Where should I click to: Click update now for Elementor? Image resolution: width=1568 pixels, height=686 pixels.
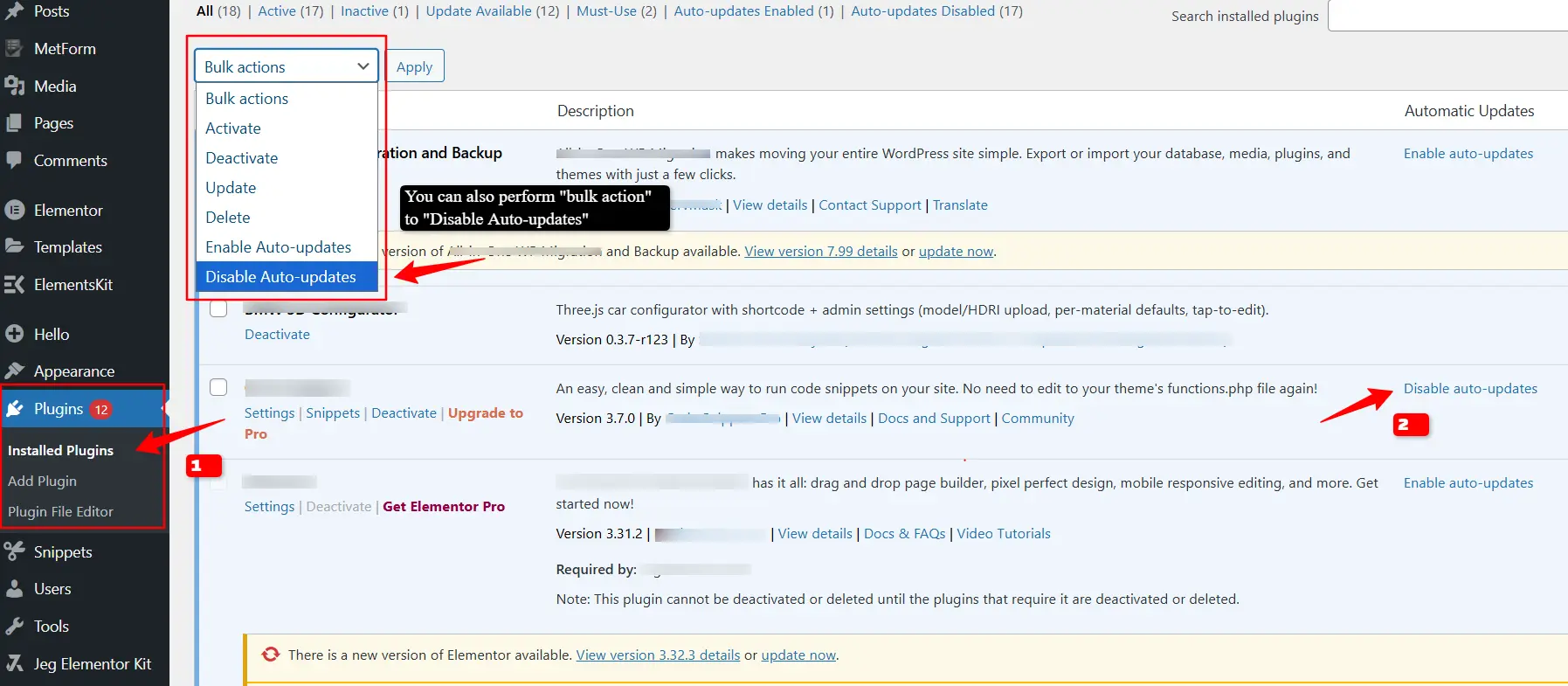coord(798,655)
